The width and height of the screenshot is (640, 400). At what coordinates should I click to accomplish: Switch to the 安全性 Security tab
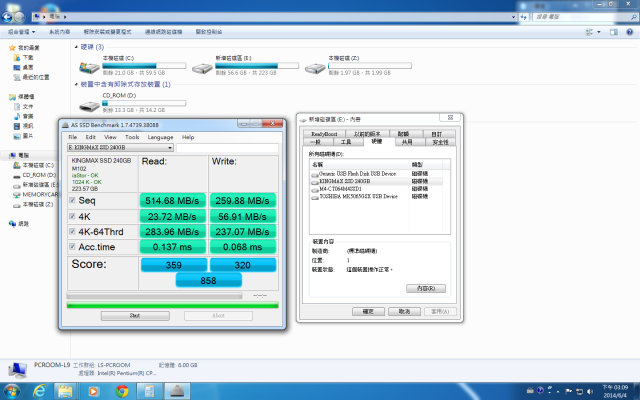[x=440, y=142]
